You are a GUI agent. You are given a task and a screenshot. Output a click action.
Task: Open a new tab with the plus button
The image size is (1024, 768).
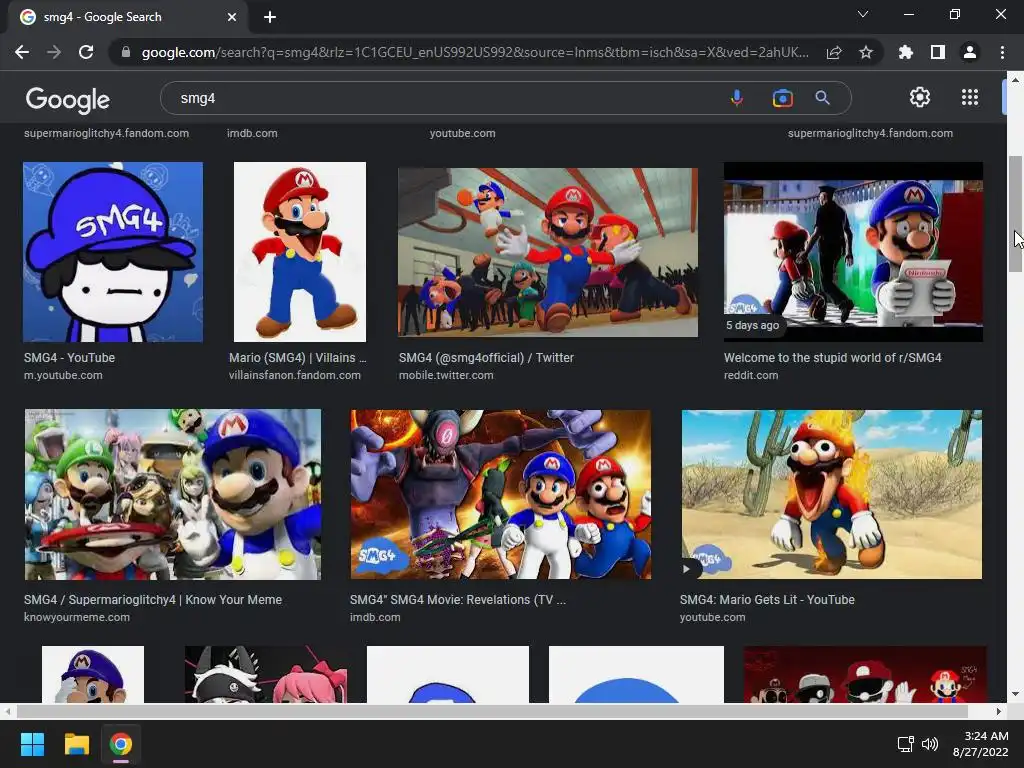tap(270, 17)
